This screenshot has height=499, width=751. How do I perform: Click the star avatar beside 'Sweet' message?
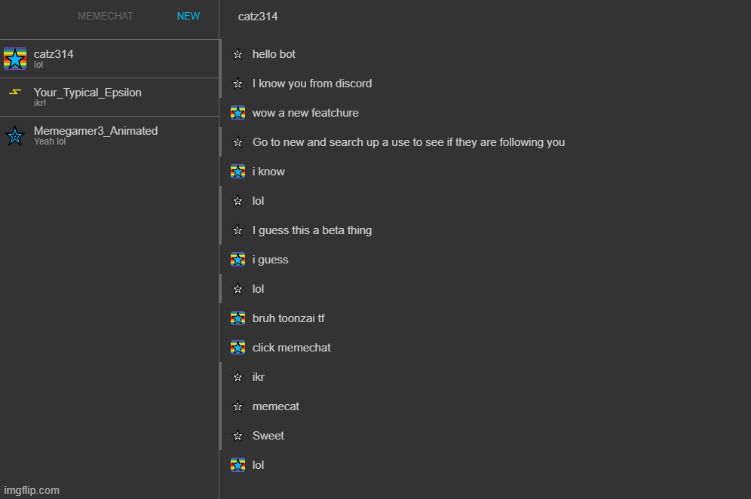tap(238, 436)
